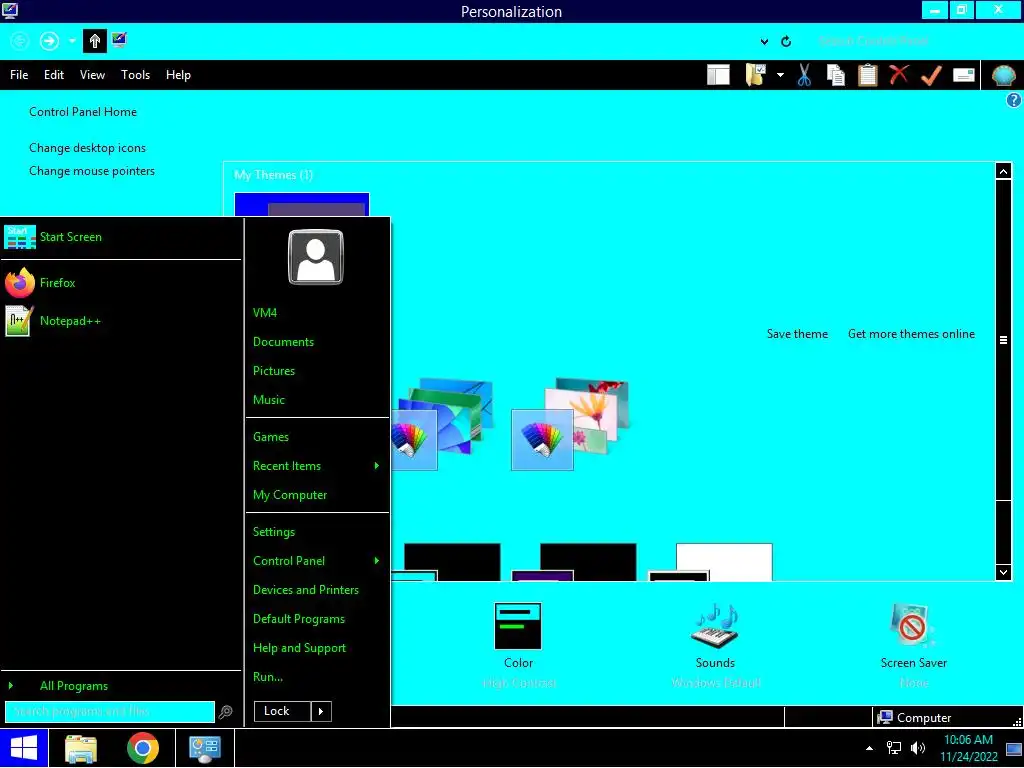
Task: Open address bar history chevron
Action: point(764,42)
